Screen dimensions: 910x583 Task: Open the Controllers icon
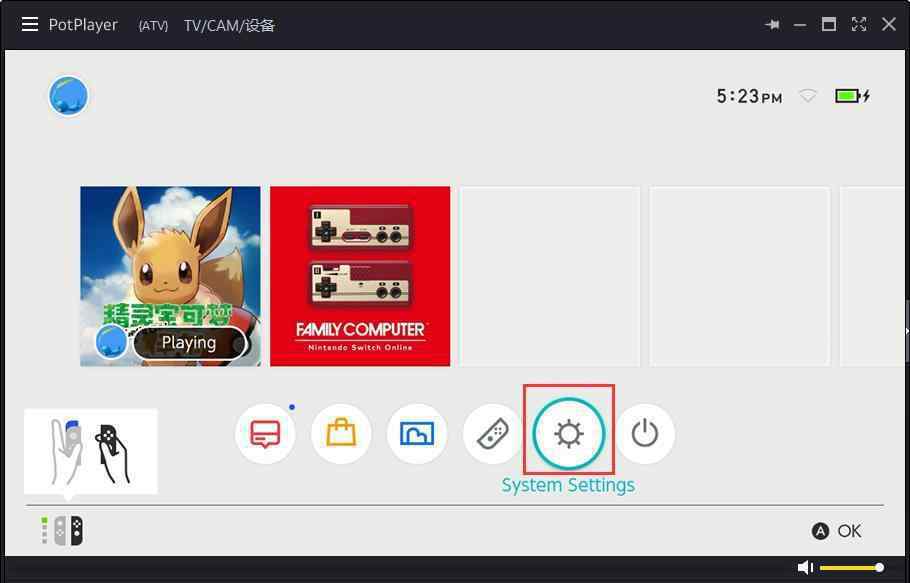click(x=493, y=434)
